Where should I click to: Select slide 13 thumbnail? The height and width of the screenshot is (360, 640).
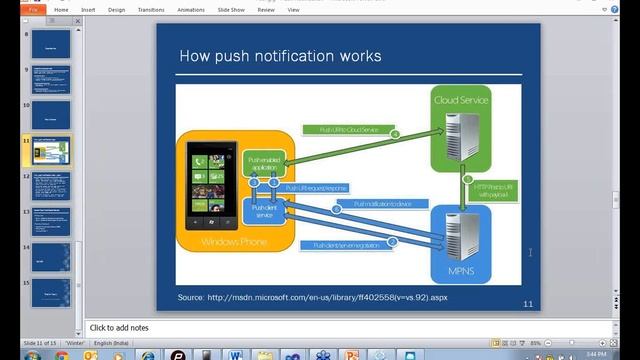pyautogui.click(x=51, y=222)
